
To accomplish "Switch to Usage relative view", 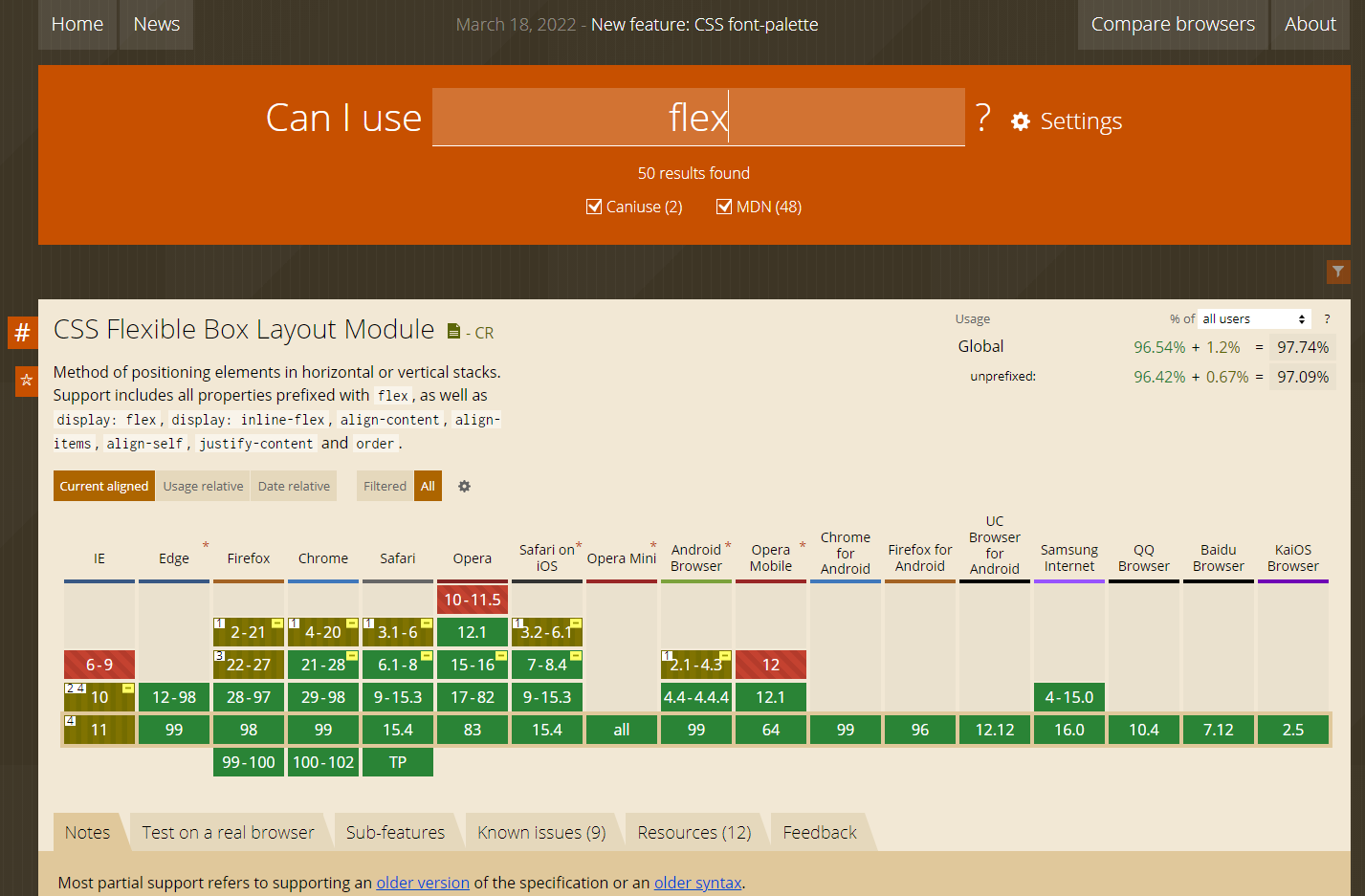I will [x=203, y=486].
